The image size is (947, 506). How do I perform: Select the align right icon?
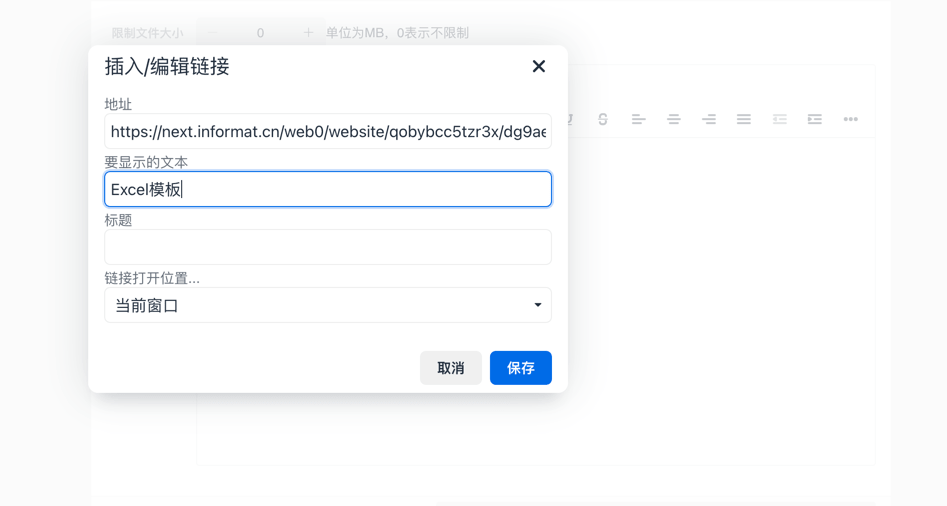[708, 119]
